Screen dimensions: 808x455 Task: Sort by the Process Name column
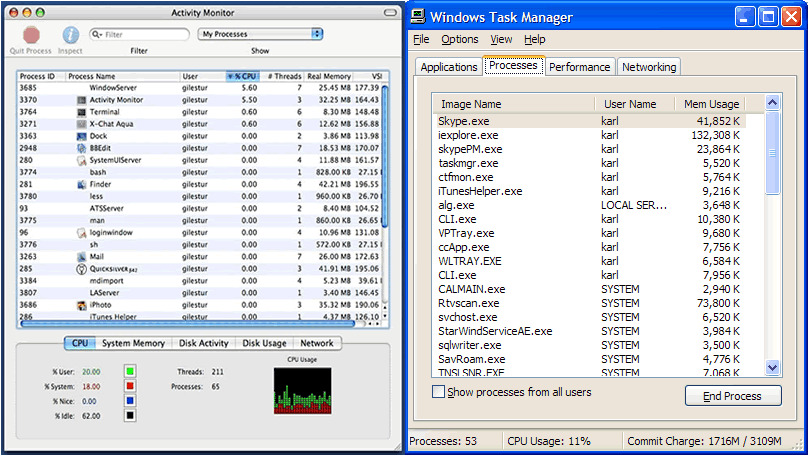pyautogui.click(x=122, y=76)
